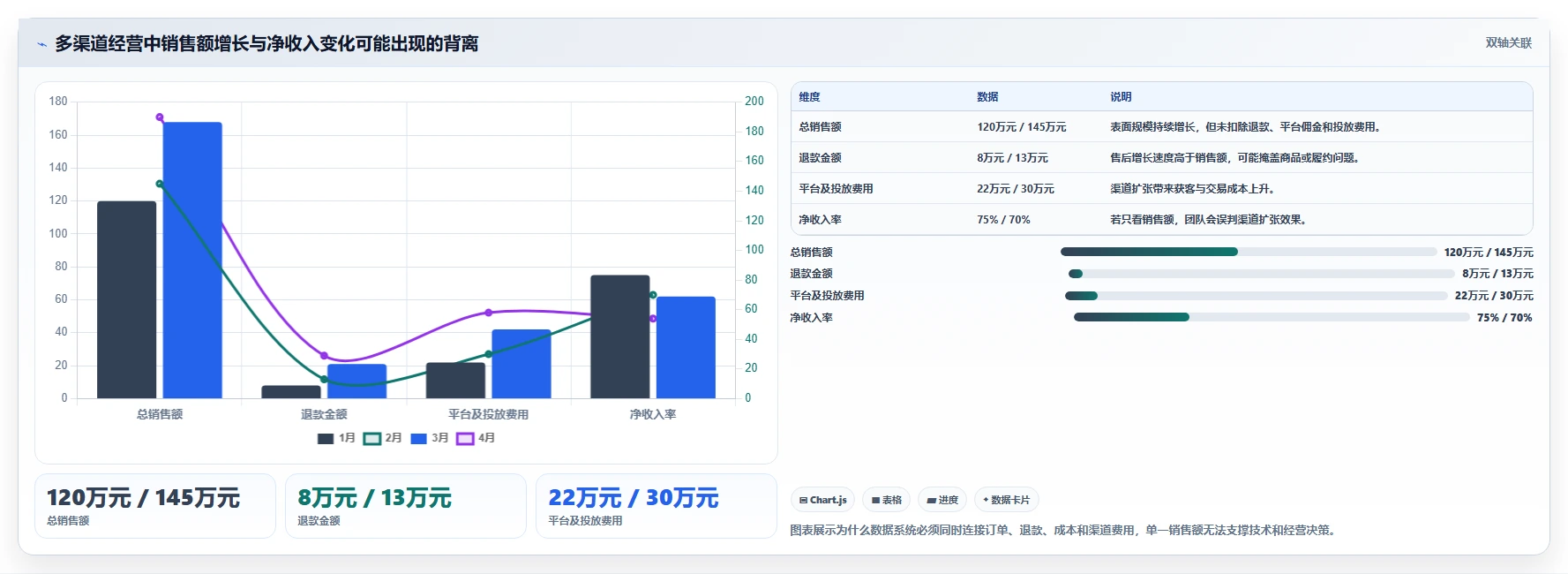Click the description 渠道扩张带来获客与交易成本上升
This screenshot has height=574, width=1568.
coord(1194,189)
